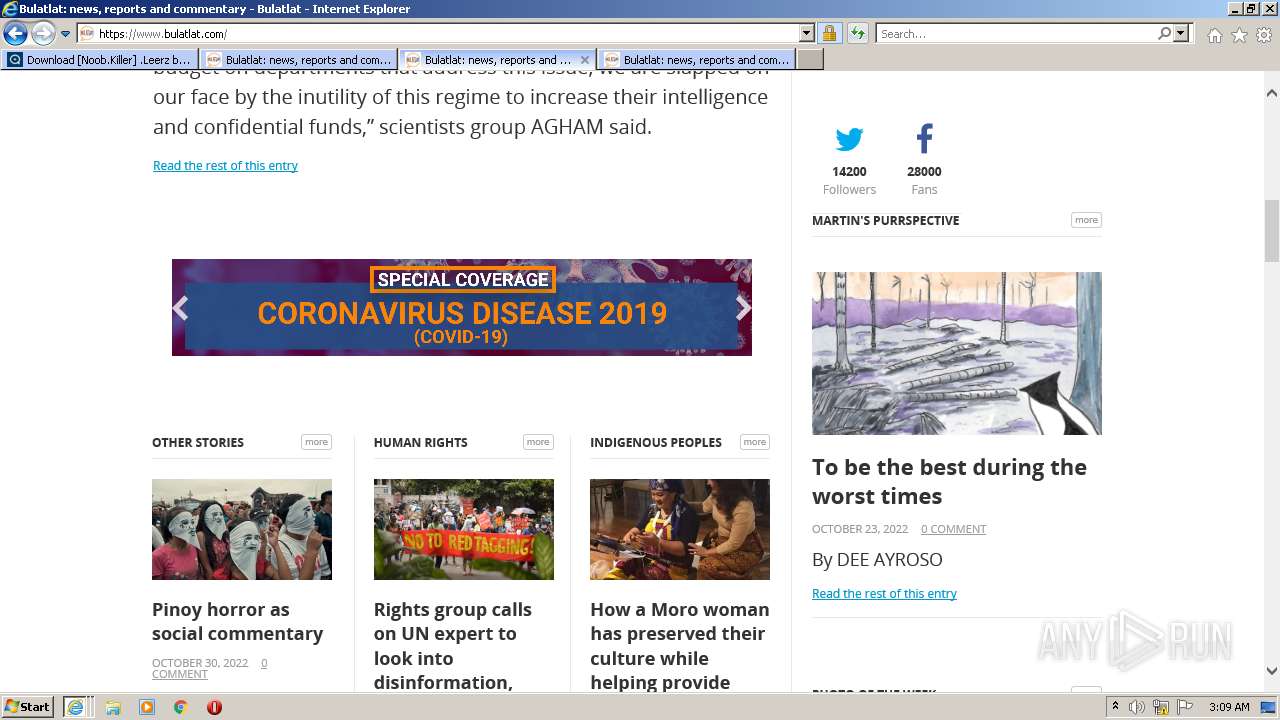Screen dimensions: 1280x720
Task: Click the vertical scrollbar thumb
Action: tap(1272, 230)
